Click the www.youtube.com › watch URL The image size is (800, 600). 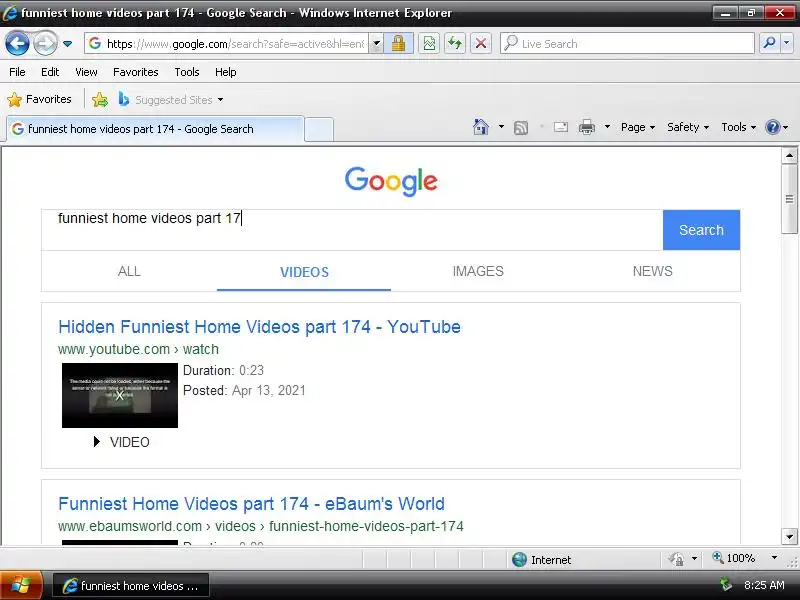tap(138, 349)
